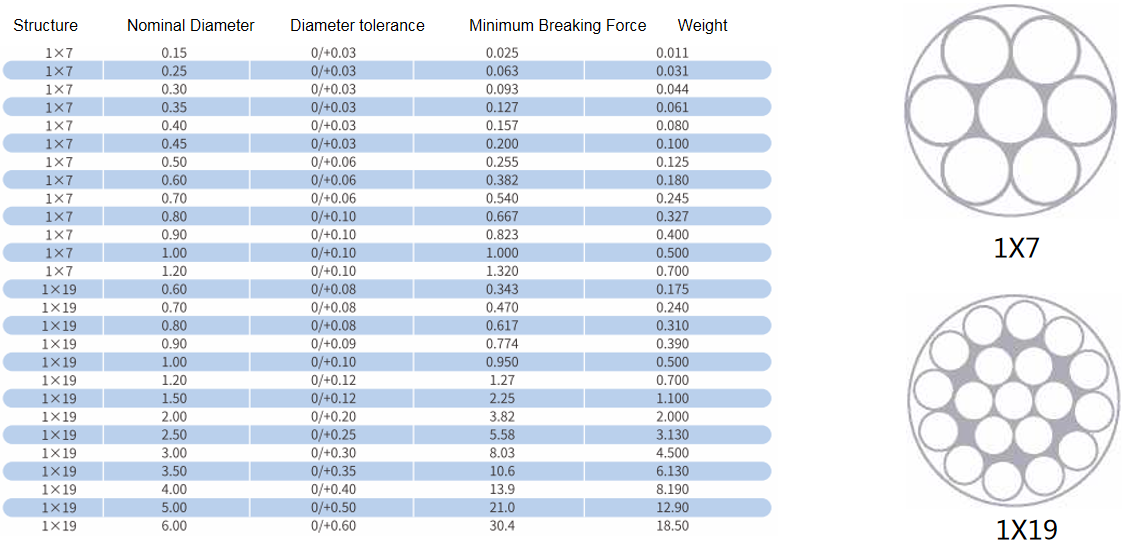Screen dimensions: 1128x551
Task: Click the 0/+0.60 tolerance cell
Action: coord(334,526)
